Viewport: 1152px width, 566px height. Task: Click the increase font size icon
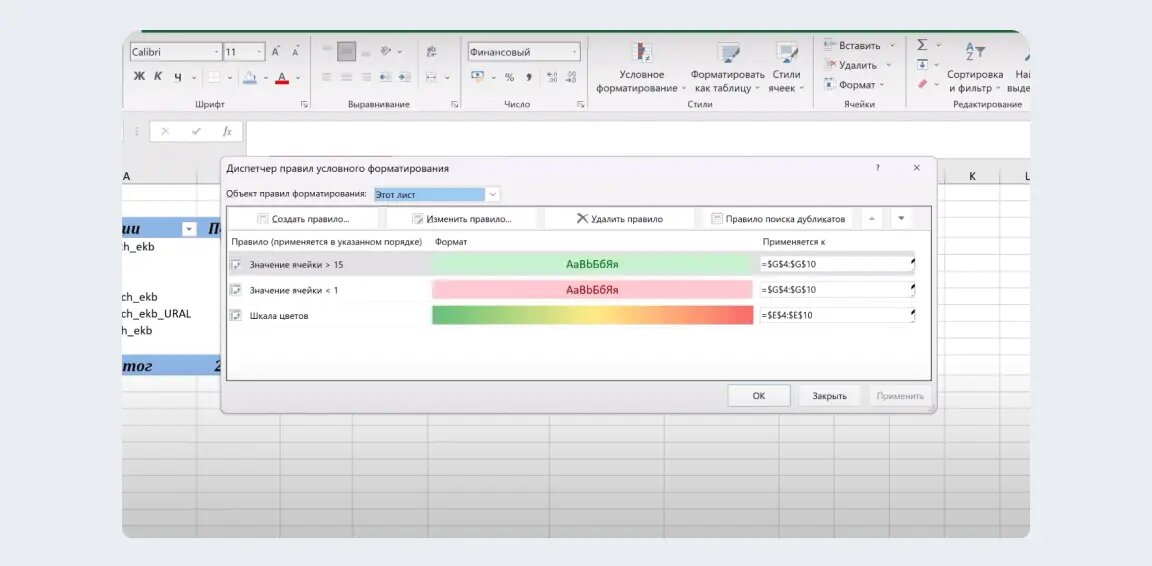(x=276, y=52)
